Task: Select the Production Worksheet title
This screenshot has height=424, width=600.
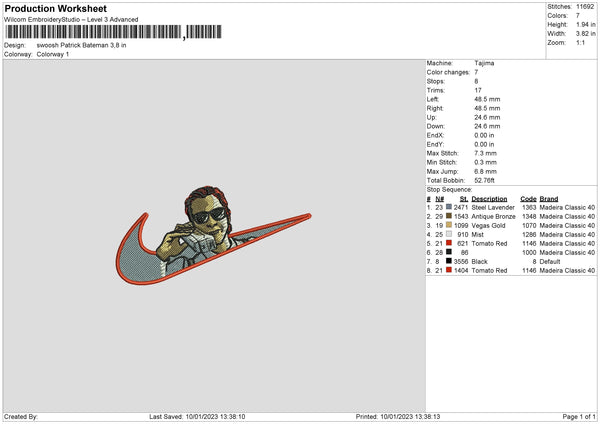Action: point(55,8)
